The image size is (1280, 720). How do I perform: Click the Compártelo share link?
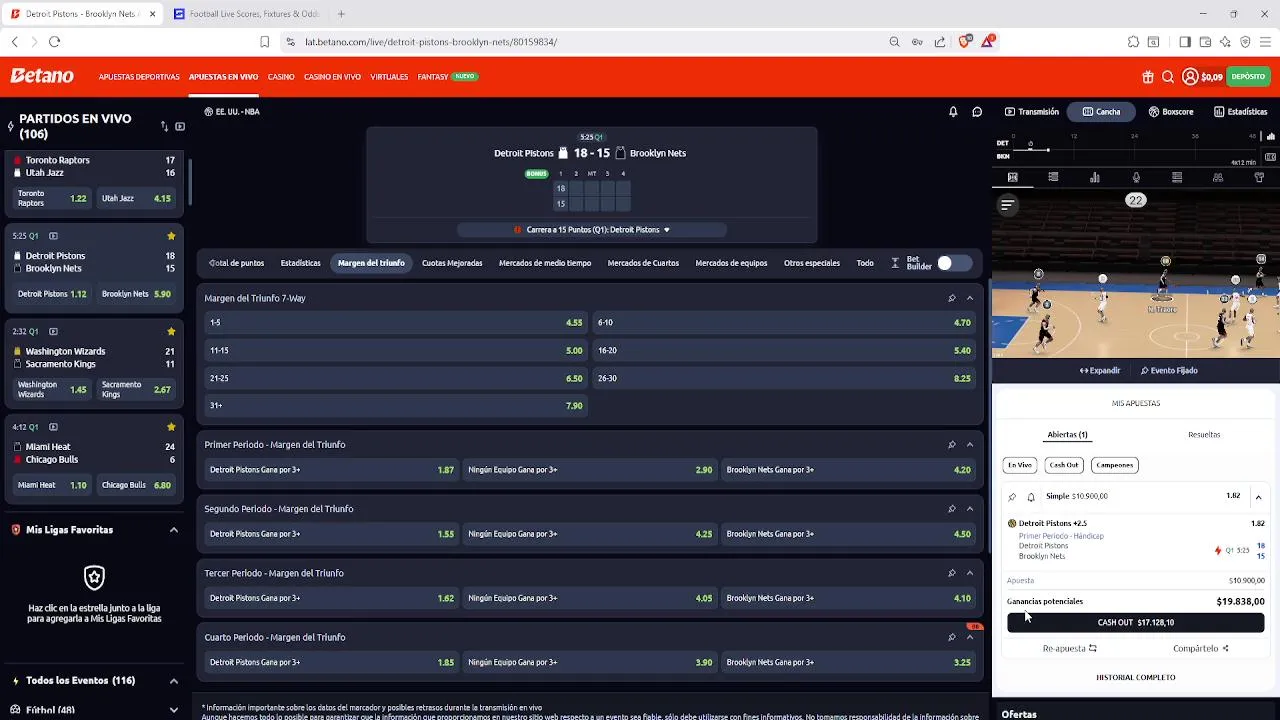click(1201, 649)
